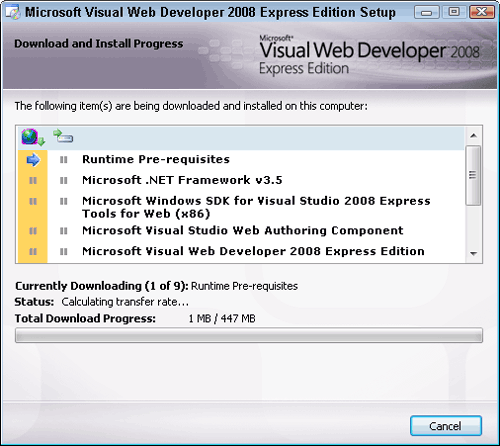
Task: Click download pause icon for .NET Framework v3.5
Action: (x=33, y=181)
